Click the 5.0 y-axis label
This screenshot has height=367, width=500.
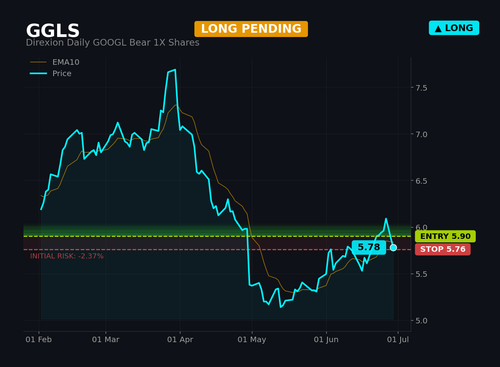tap(421, 321)
